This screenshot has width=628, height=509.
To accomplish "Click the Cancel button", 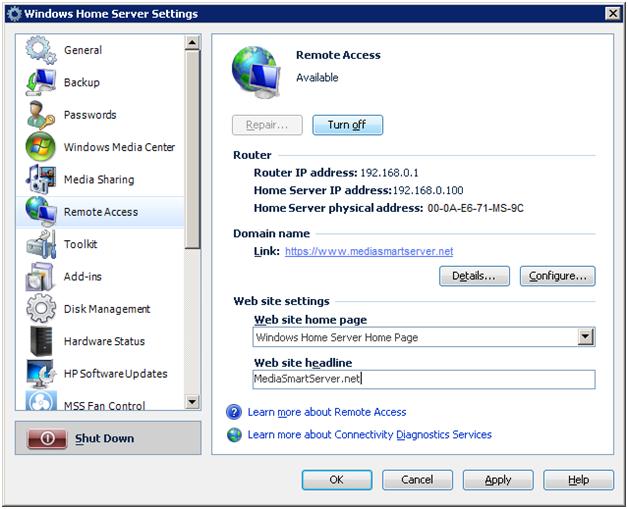I will point(417,480).
